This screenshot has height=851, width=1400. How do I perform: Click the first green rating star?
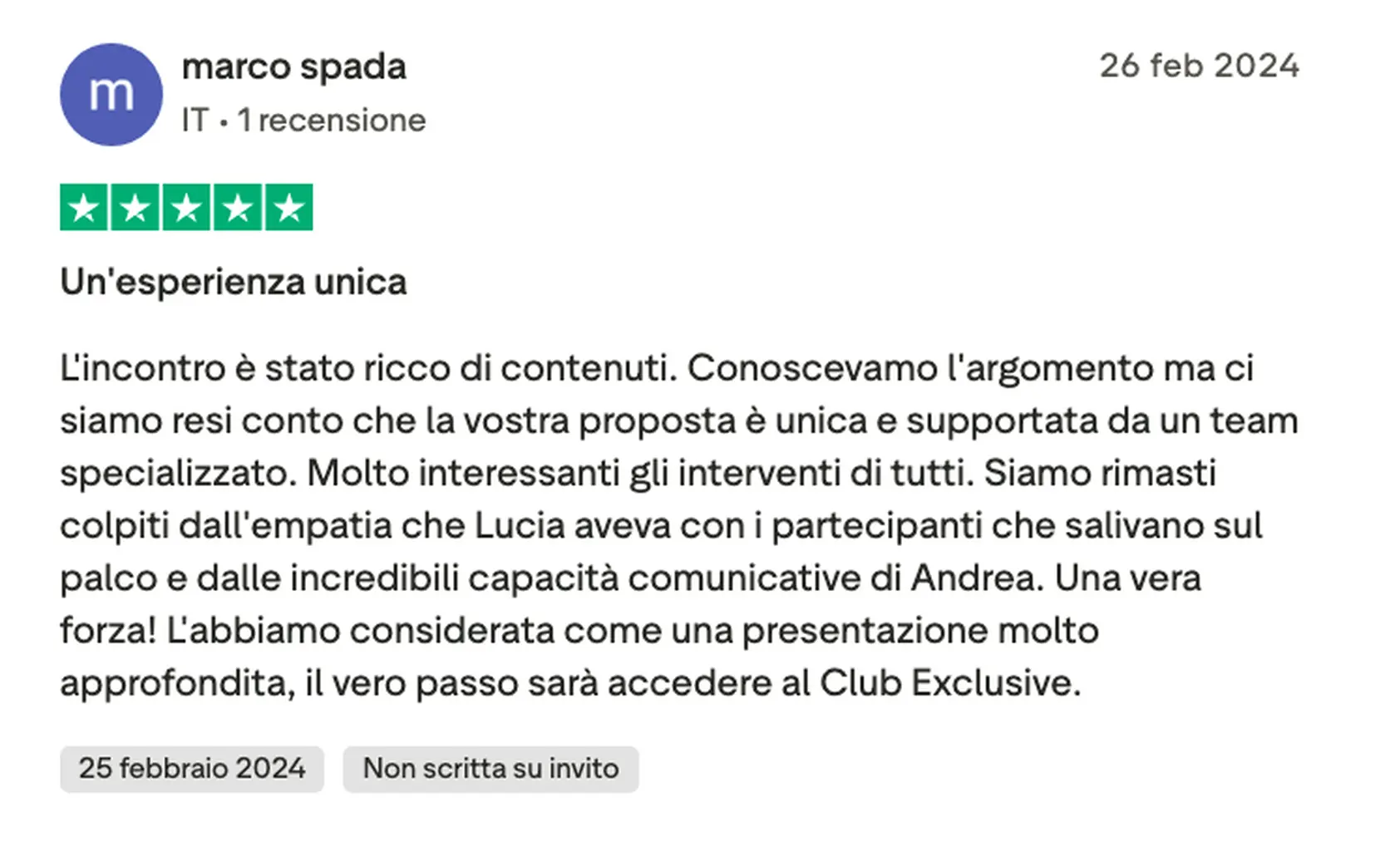pyautogui.click(x=84, y=207)
